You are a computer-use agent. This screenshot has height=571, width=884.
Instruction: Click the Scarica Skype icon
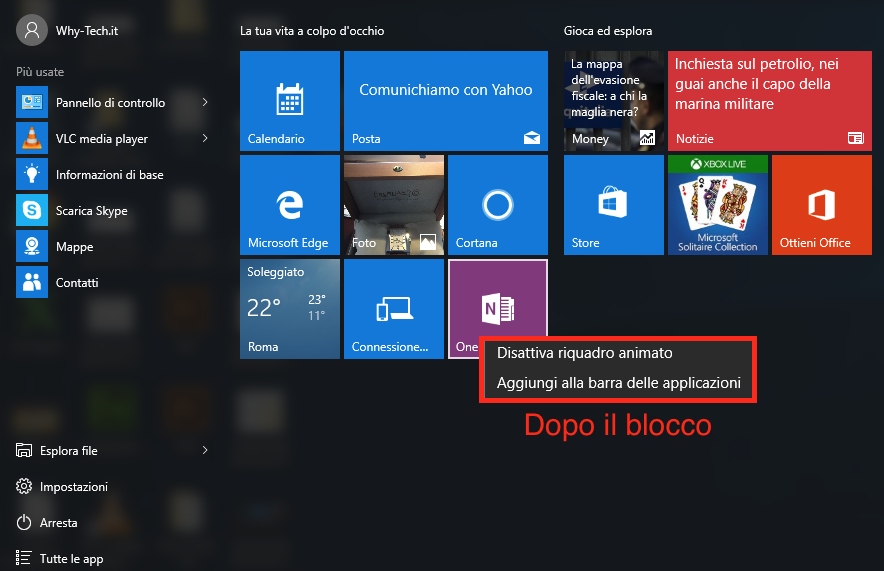[32, 210]
